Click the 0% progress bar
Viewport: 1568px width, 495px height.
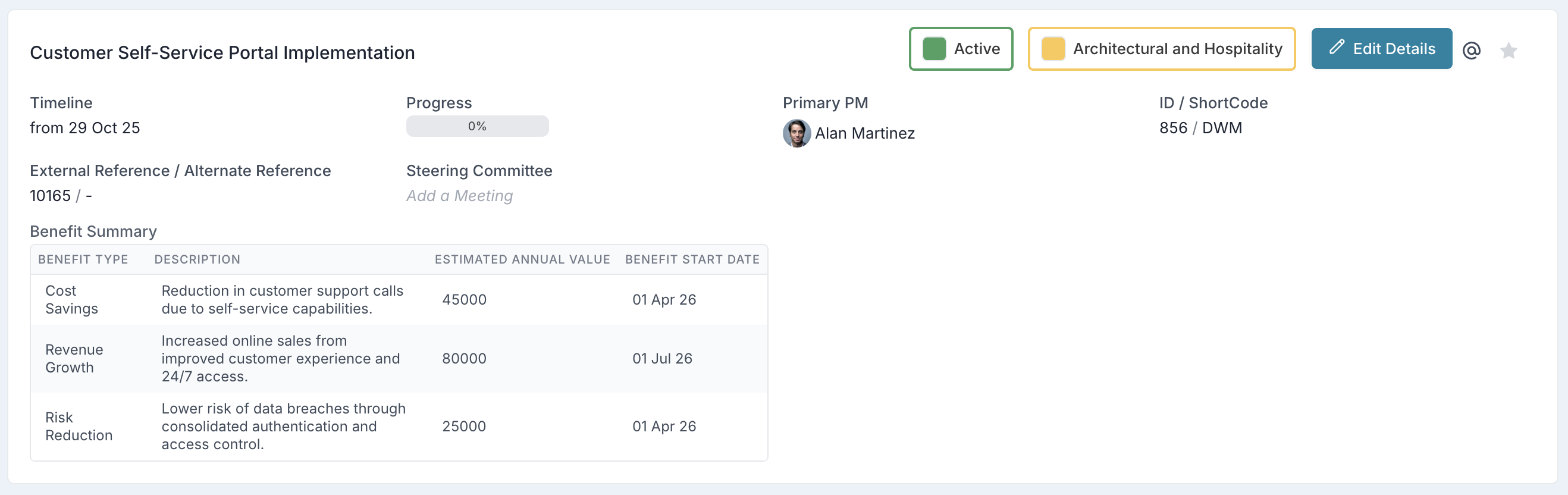(477, 126)
